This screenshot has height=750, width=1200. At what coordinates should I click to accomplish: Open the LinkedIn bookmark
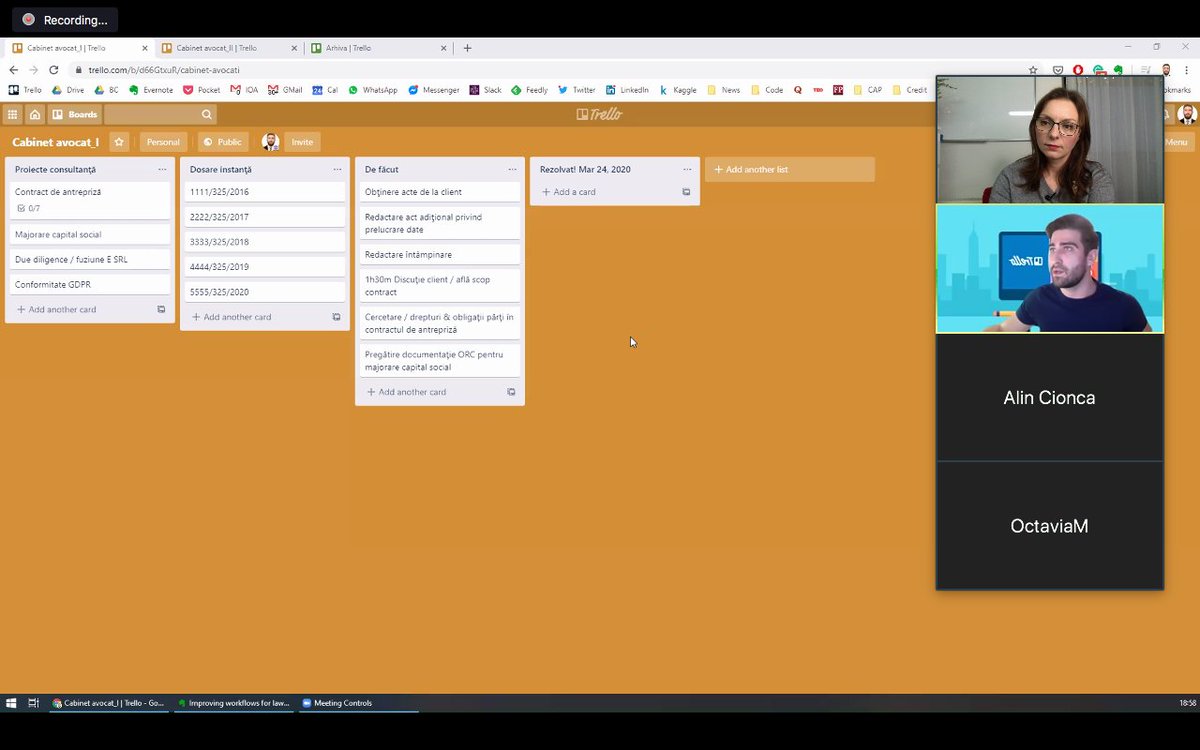pyautogui.click(x=627, y=90)
